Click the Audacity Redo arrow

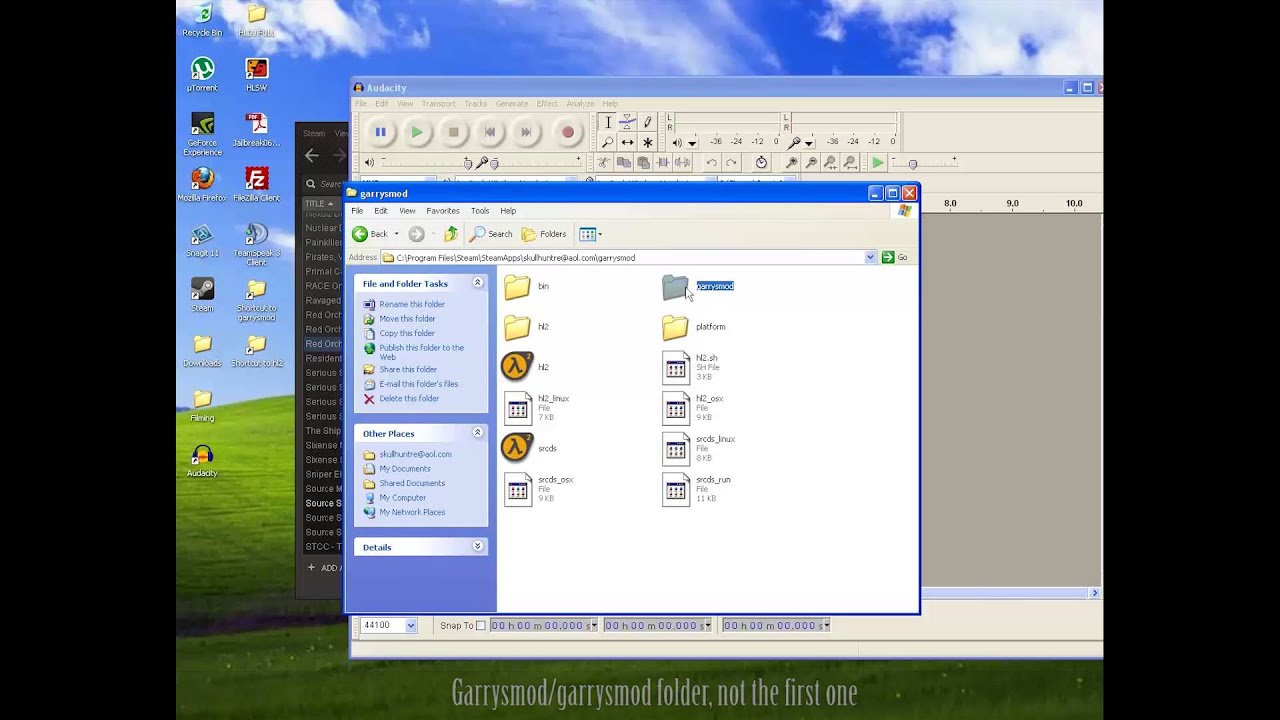click(731, 163)
